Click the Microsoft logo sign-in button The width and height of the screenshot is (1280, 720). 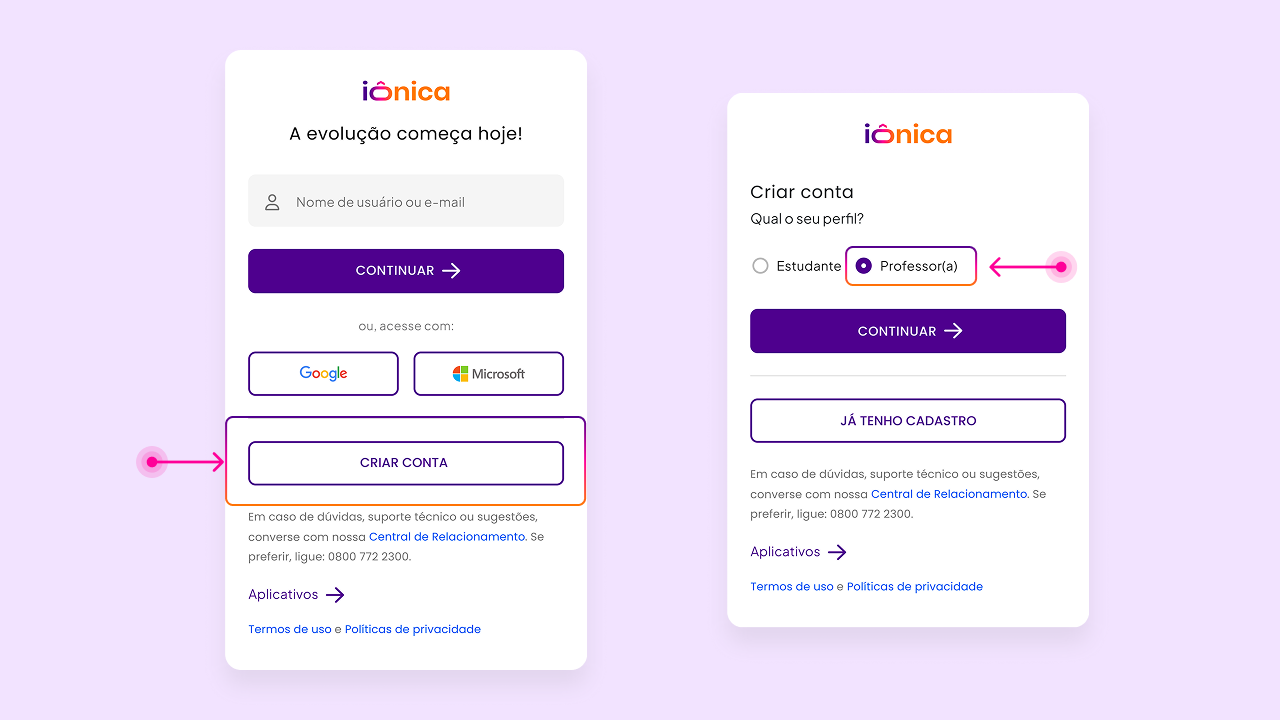[x=489, y=374]
